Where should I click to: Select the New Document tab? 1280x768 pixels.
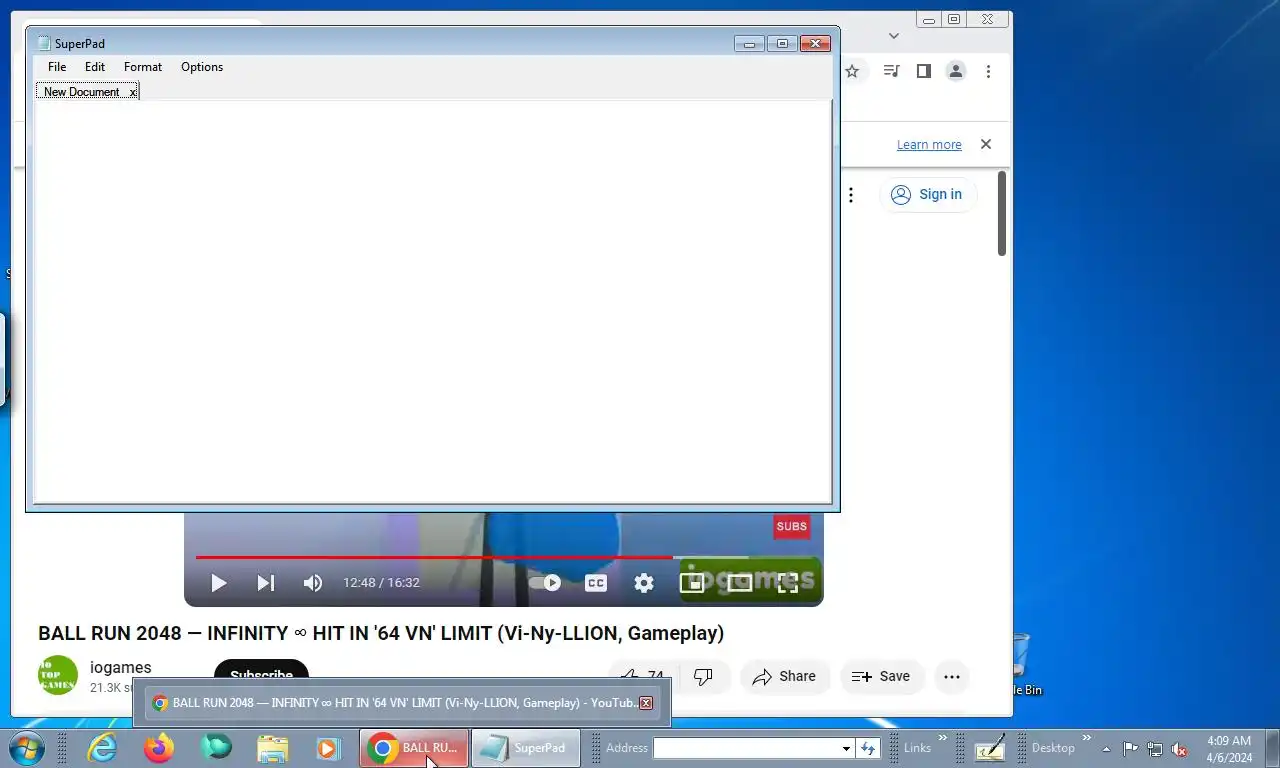click(x=81, y=91)
